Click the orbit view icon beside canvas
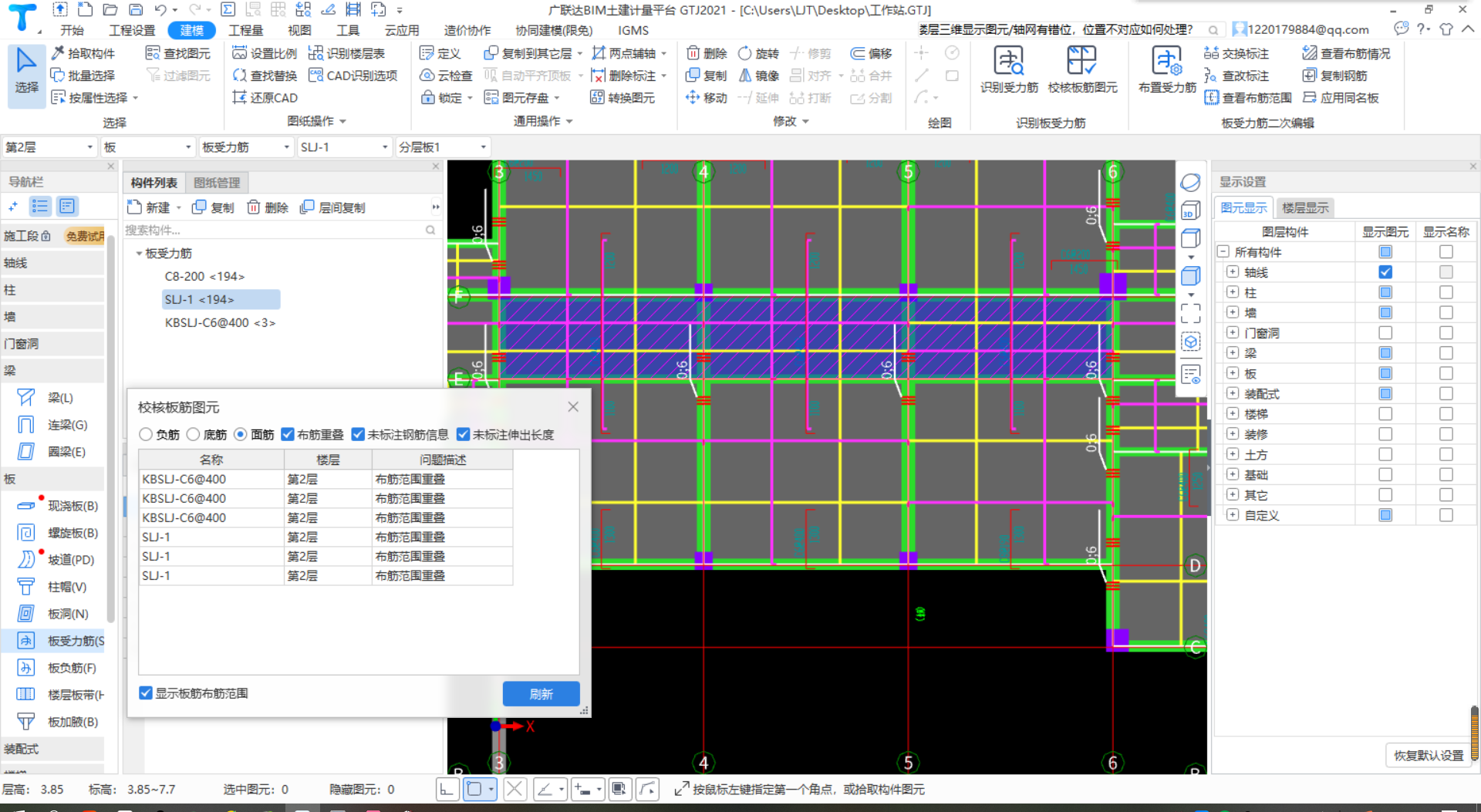 click(x=1190, y=182)
